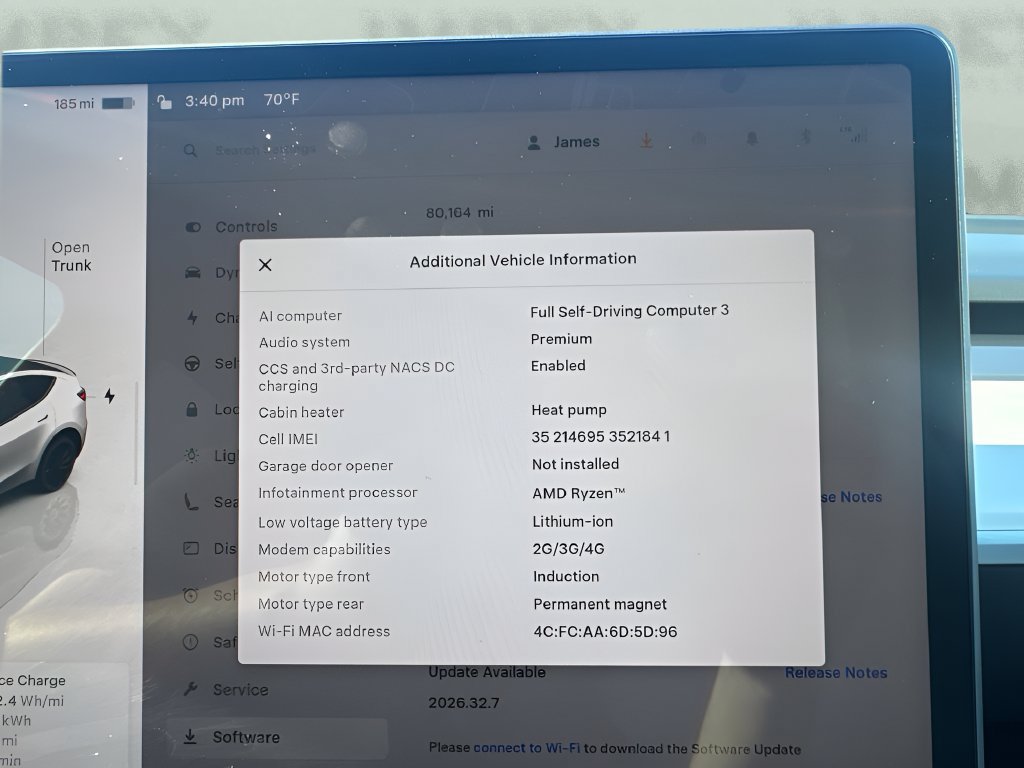Open Release Notes beside Update Available

coord(836,673)
